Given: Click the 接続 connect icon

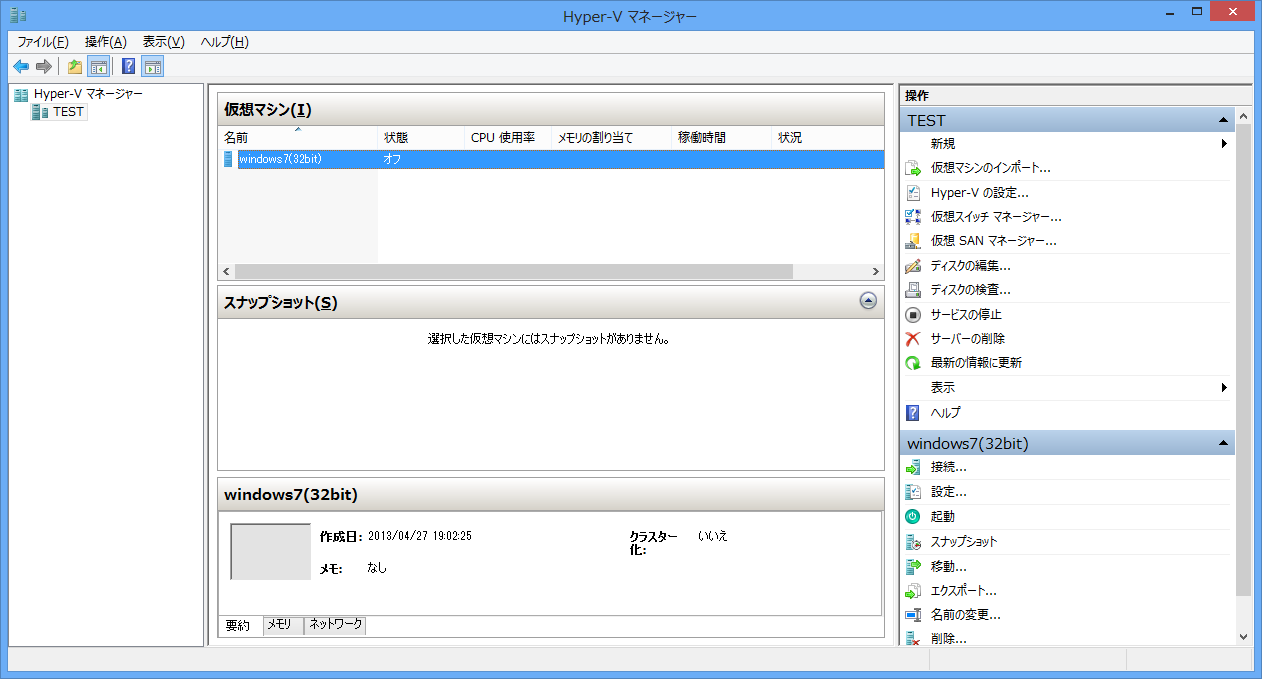Looking at the screenshot, I should pos(912,467).
